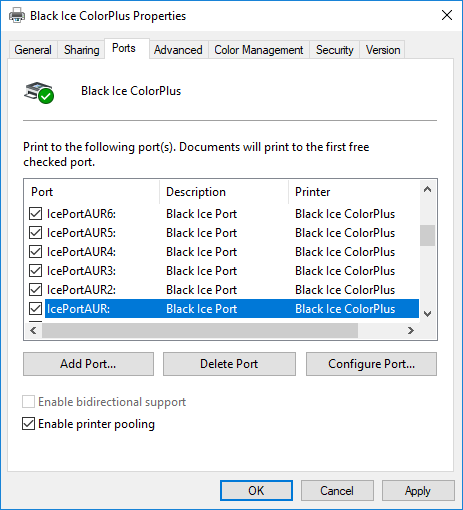Switch to the Advanced tab

pyautogui.click(x=178, y=50)
